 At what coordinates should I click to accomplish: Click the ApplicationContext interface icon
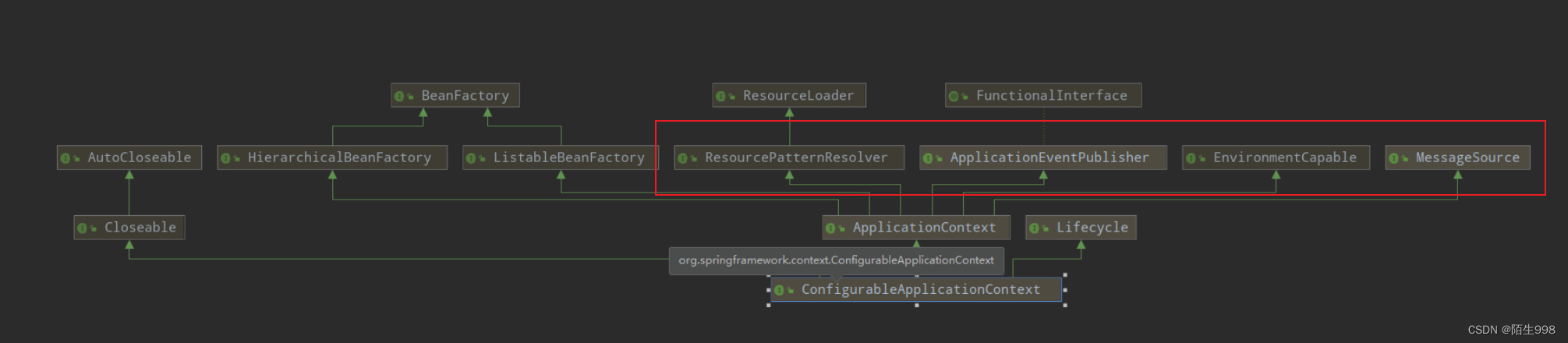click(830, 228)
